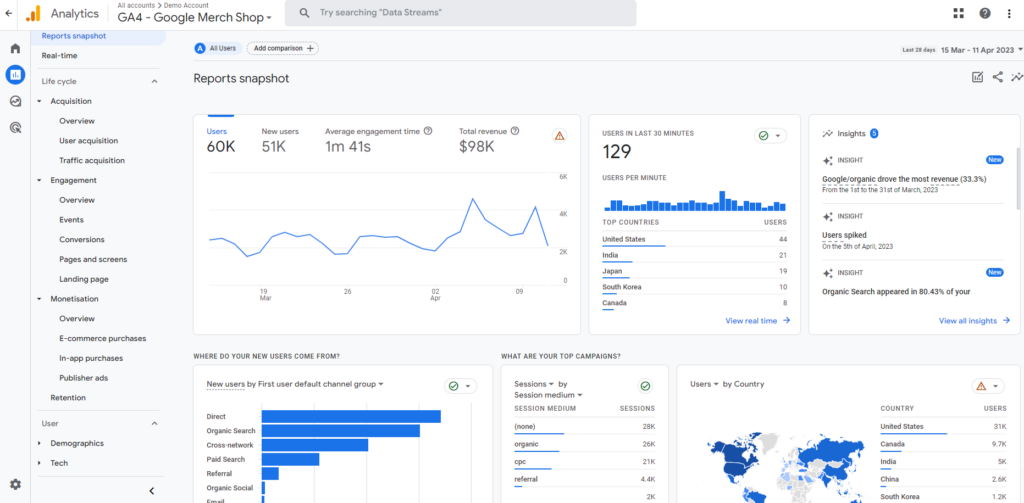The width and height of the screenshot is (1024, 503).
Task: Click View real time link
Action: coord(758,321)
